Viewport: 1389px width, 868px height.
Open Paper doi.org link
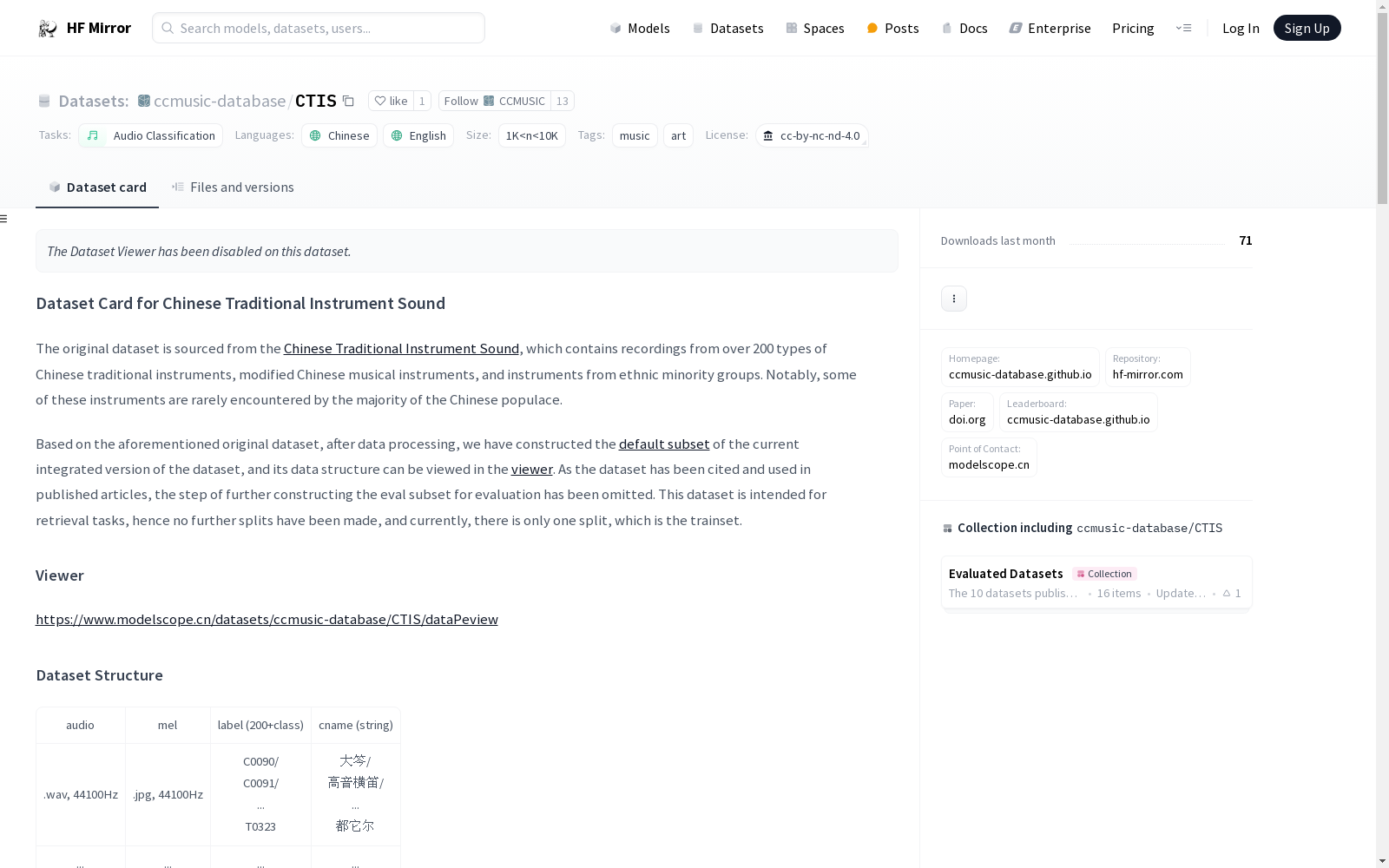point(967,412)
